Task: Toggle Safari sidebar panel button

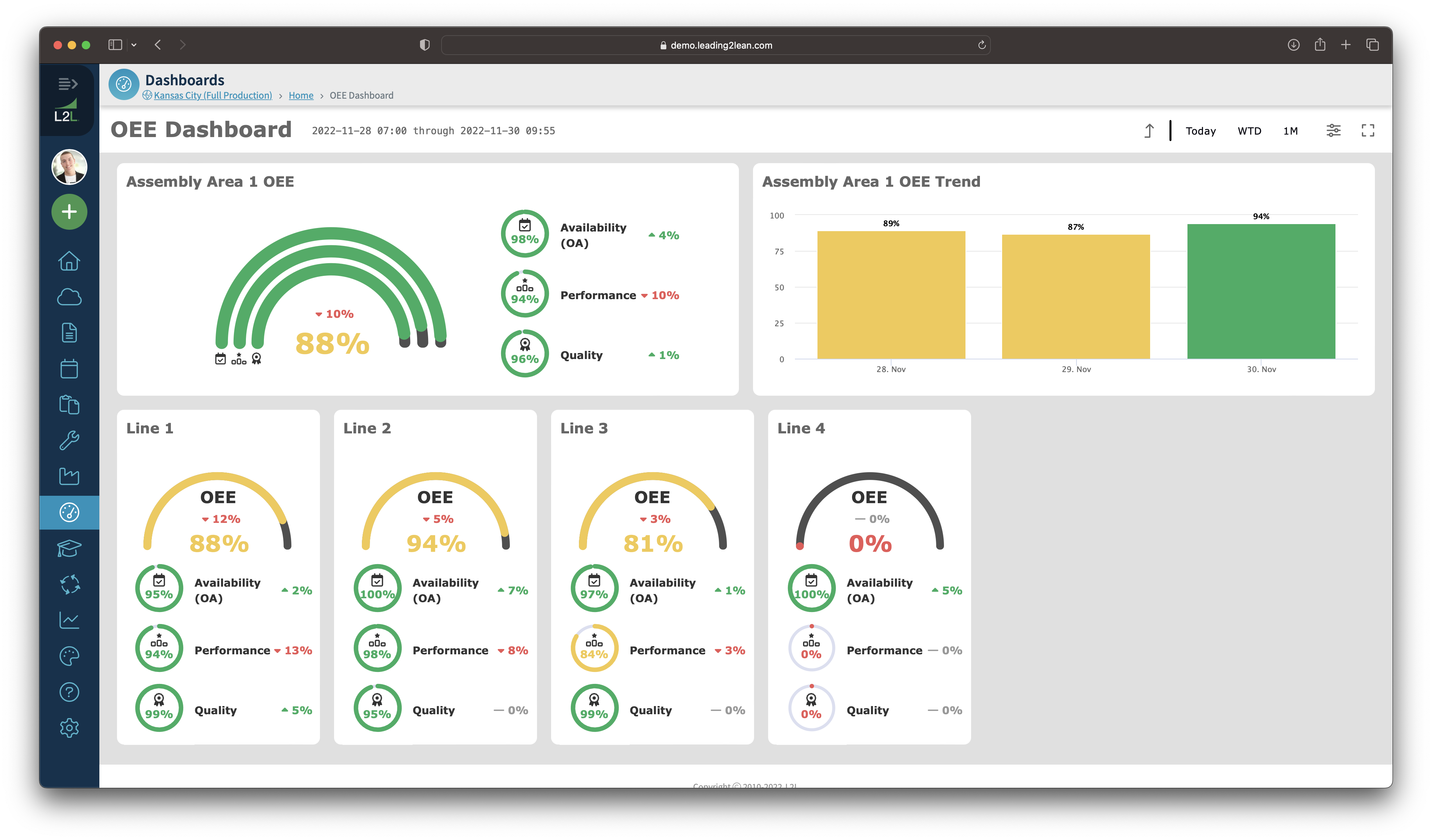Action: coord(115,45)
